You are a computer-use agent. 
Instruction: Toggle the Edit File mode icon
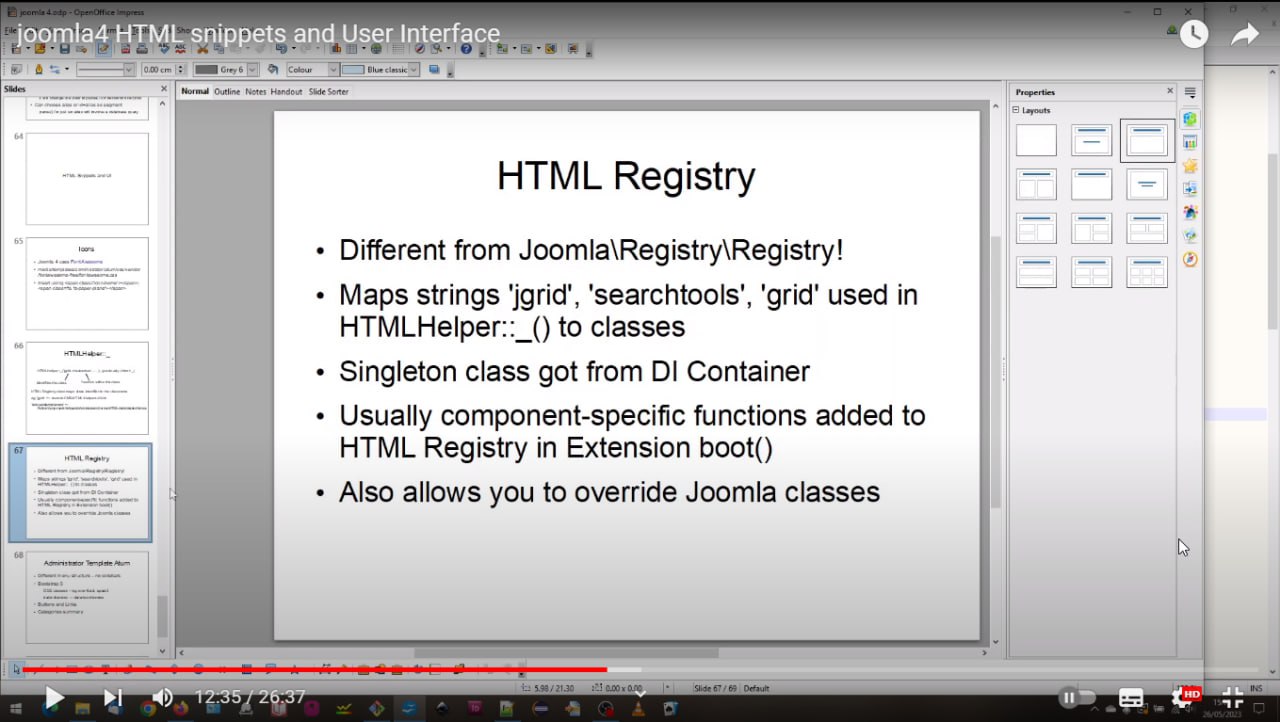pyautogui.click(x=104, y=49)
